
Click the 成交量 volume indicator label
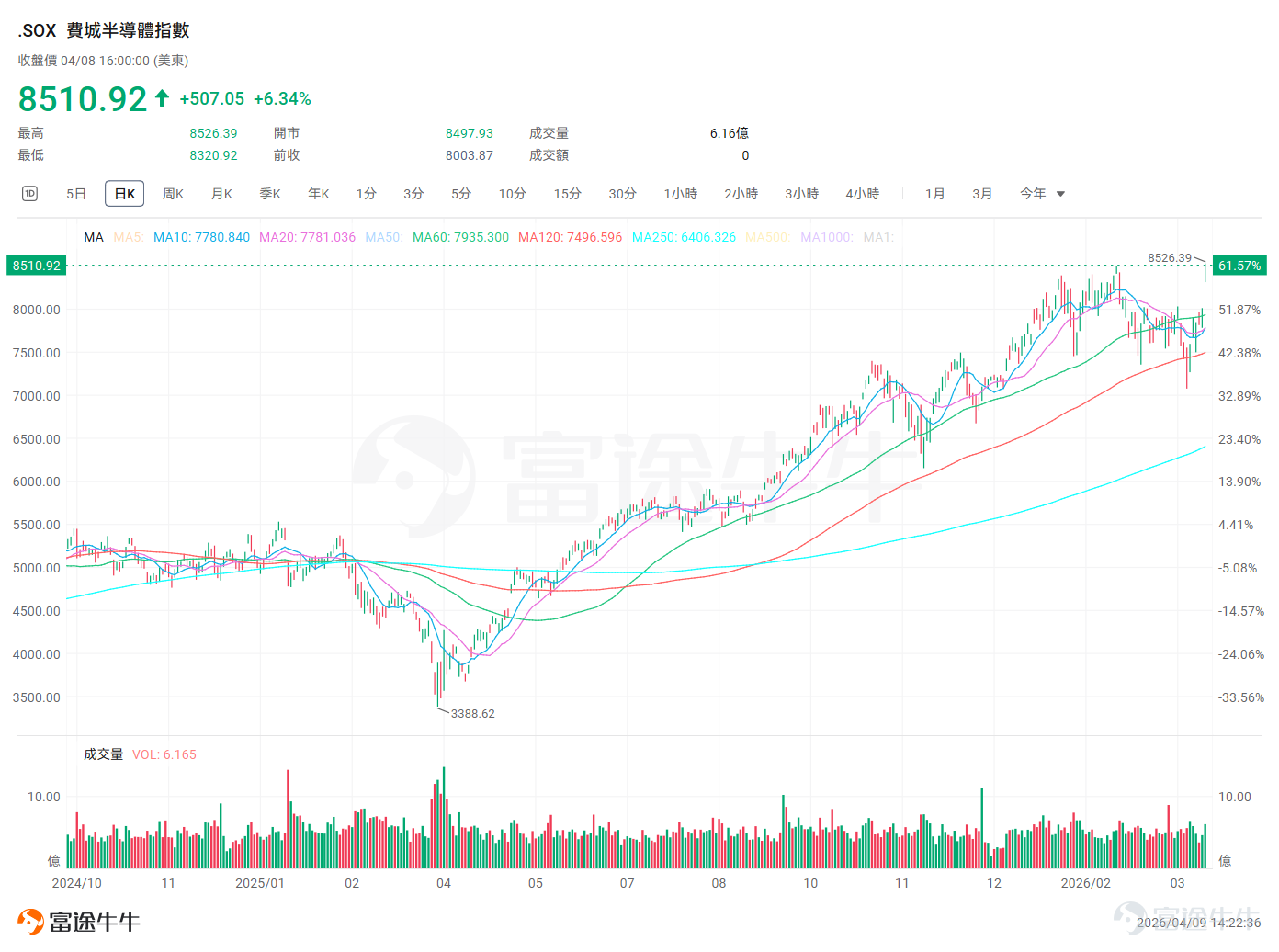coord(103,754)
